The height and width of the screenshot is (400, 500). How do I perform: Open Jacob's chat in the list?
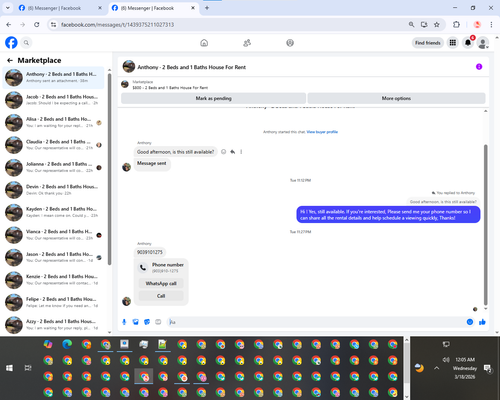[53, 100]
